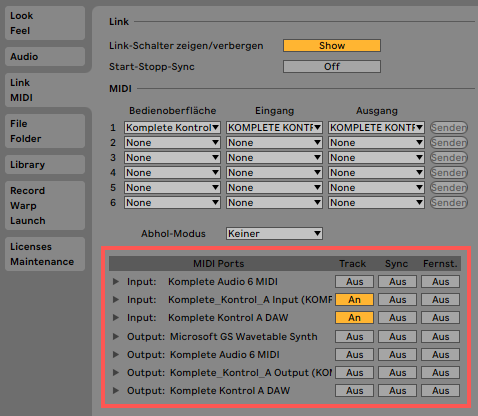The height and width of the screenshot is (416, 478).
Task: Open Eingang dropdown in row 1
Action: [x=274, y=128]
